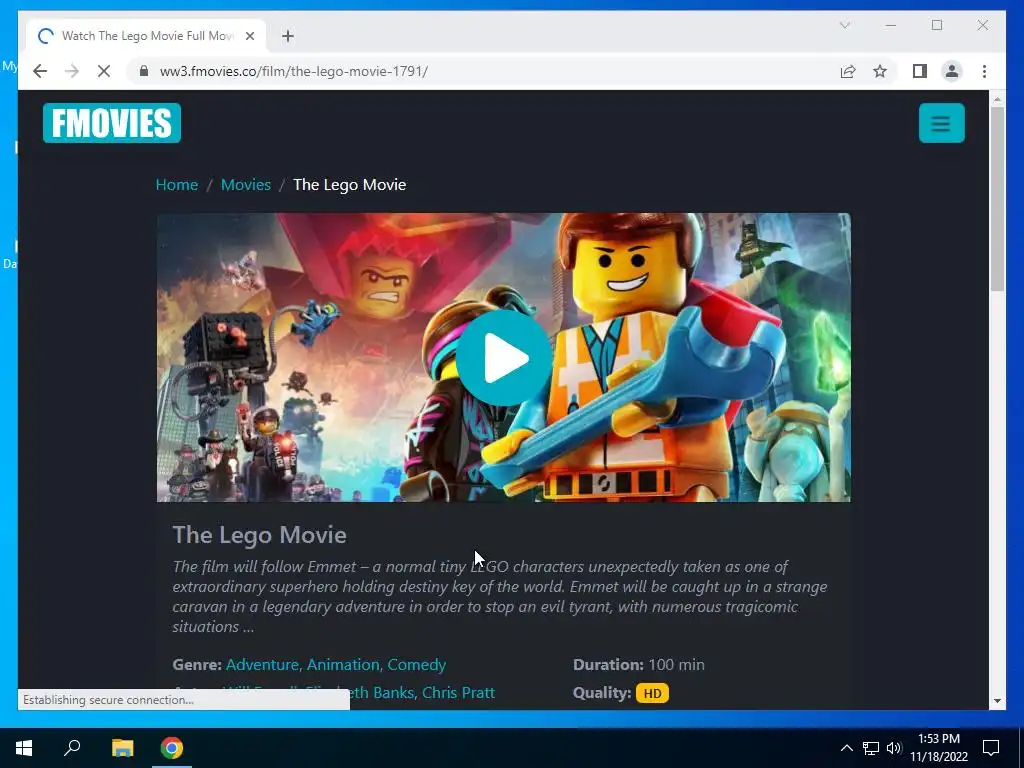The image size is (1024, 768).
Task: View site security lock information
Action: click(144, 71)
